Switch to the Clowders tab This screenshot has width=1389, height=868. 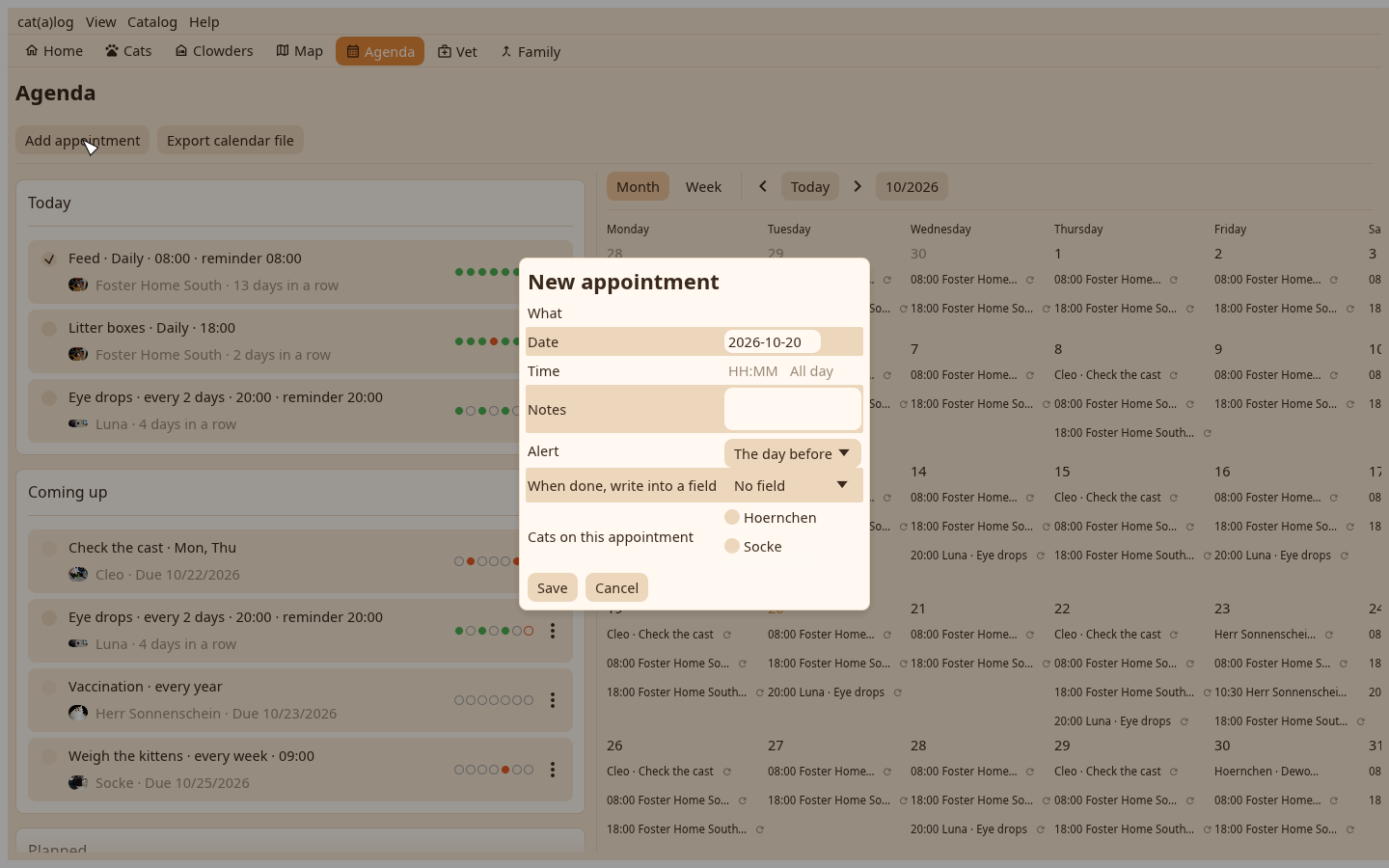point(213,51)
